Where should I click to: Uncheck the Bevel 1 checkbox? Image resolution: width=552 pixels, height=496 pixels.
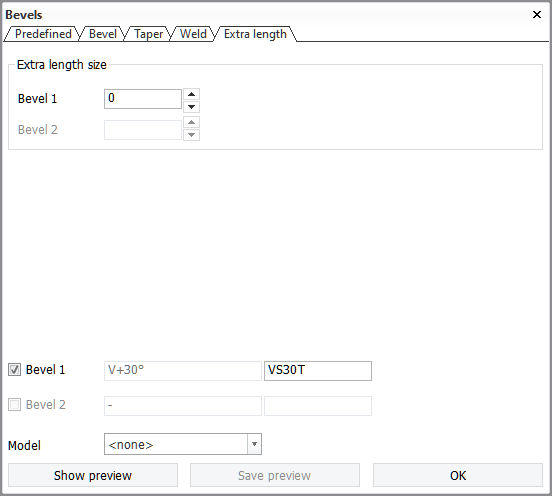14,370
